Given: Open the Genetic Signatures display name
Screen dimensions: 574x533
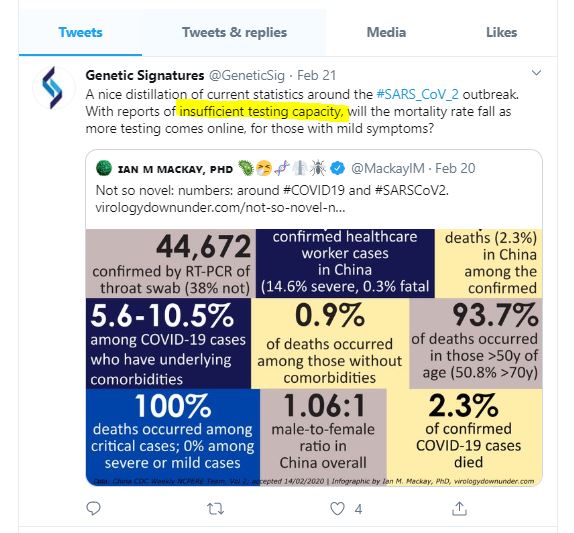Looking at the screenshot, I should pyautogui.click(x=145, y=75).
